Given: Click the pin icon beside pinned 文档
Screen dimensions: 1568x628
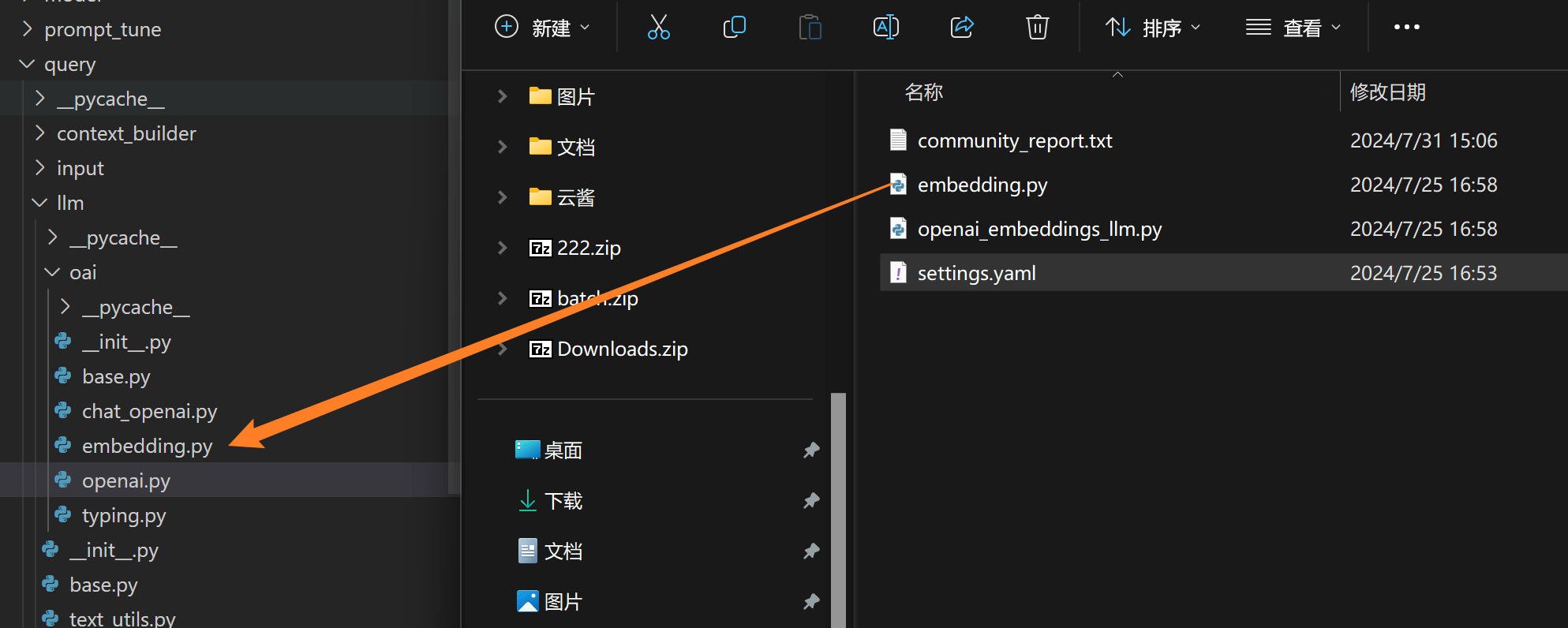Looking at the screenshot, I should click(x=810, y=551).
